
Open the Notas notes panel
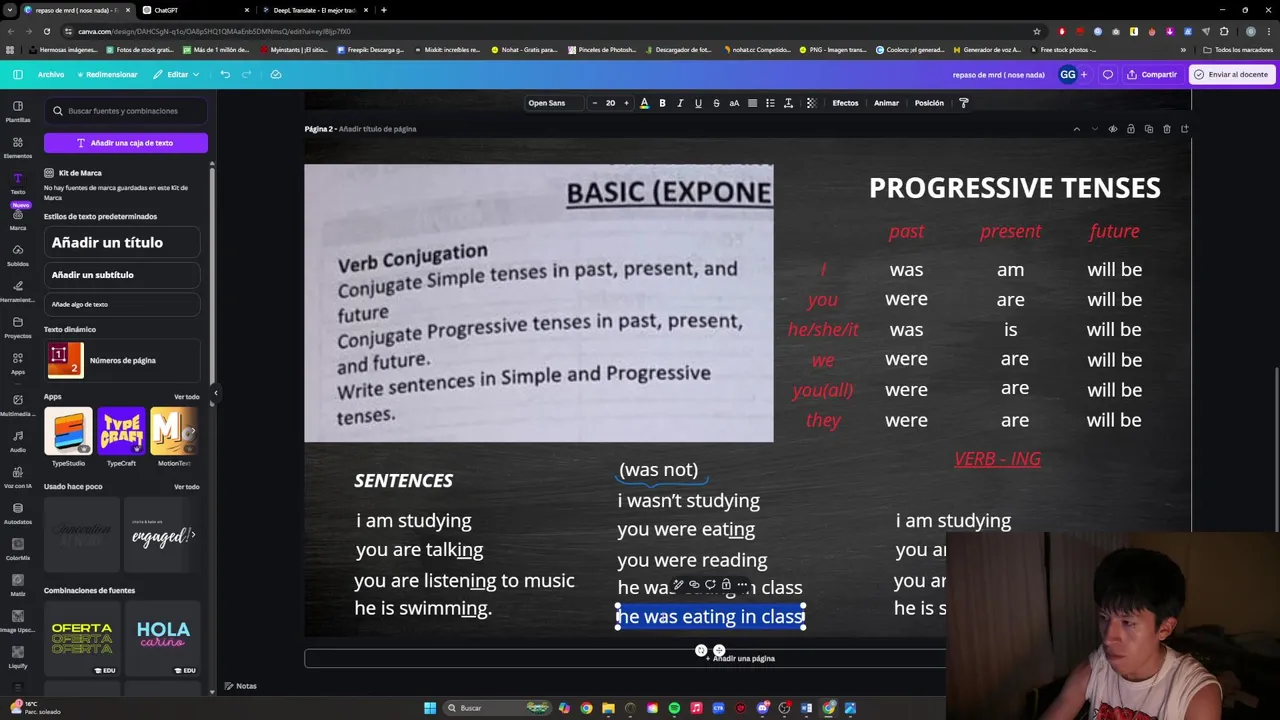point(241,686)
